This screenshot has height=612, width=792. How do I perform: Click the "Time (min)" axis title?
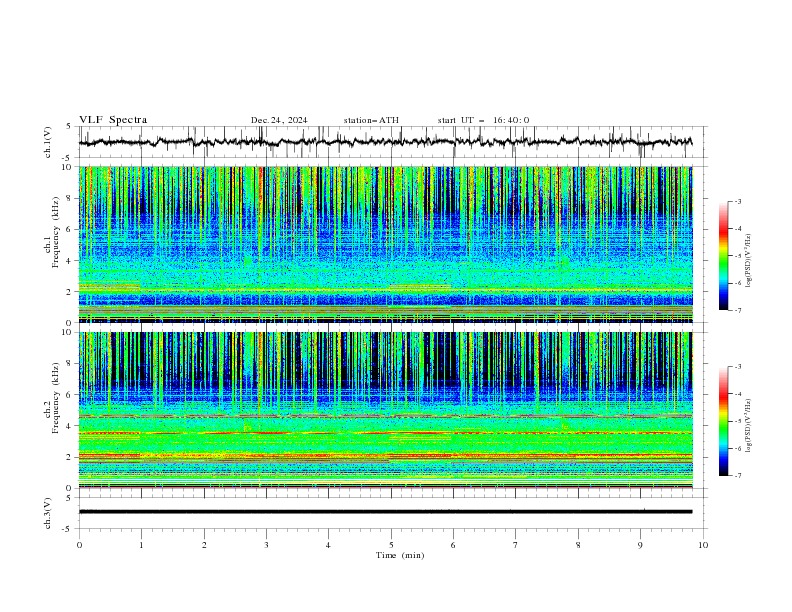pos(400,555)
